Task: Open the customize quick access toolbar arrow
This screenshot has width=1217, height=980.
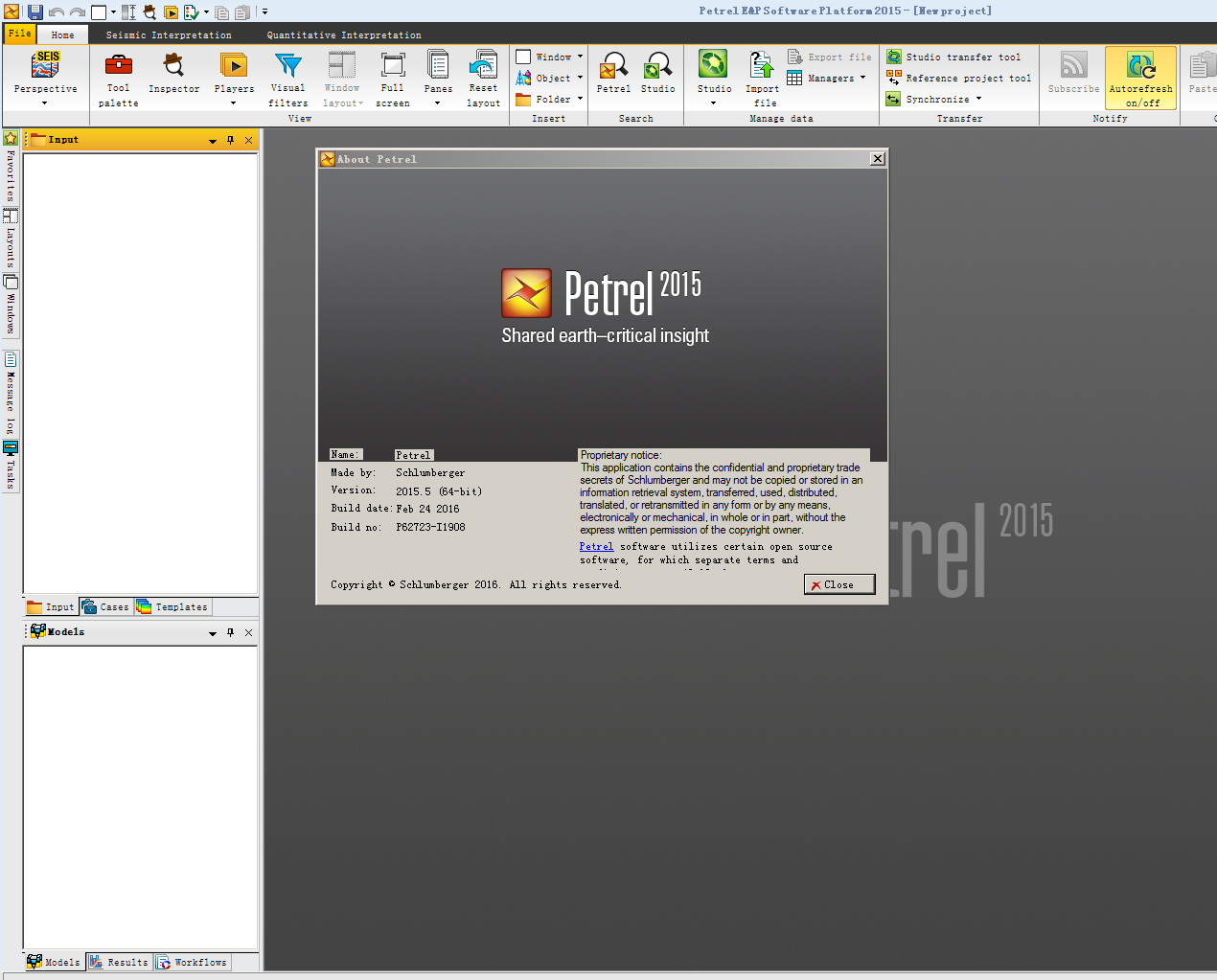Action: coord(264,12)
